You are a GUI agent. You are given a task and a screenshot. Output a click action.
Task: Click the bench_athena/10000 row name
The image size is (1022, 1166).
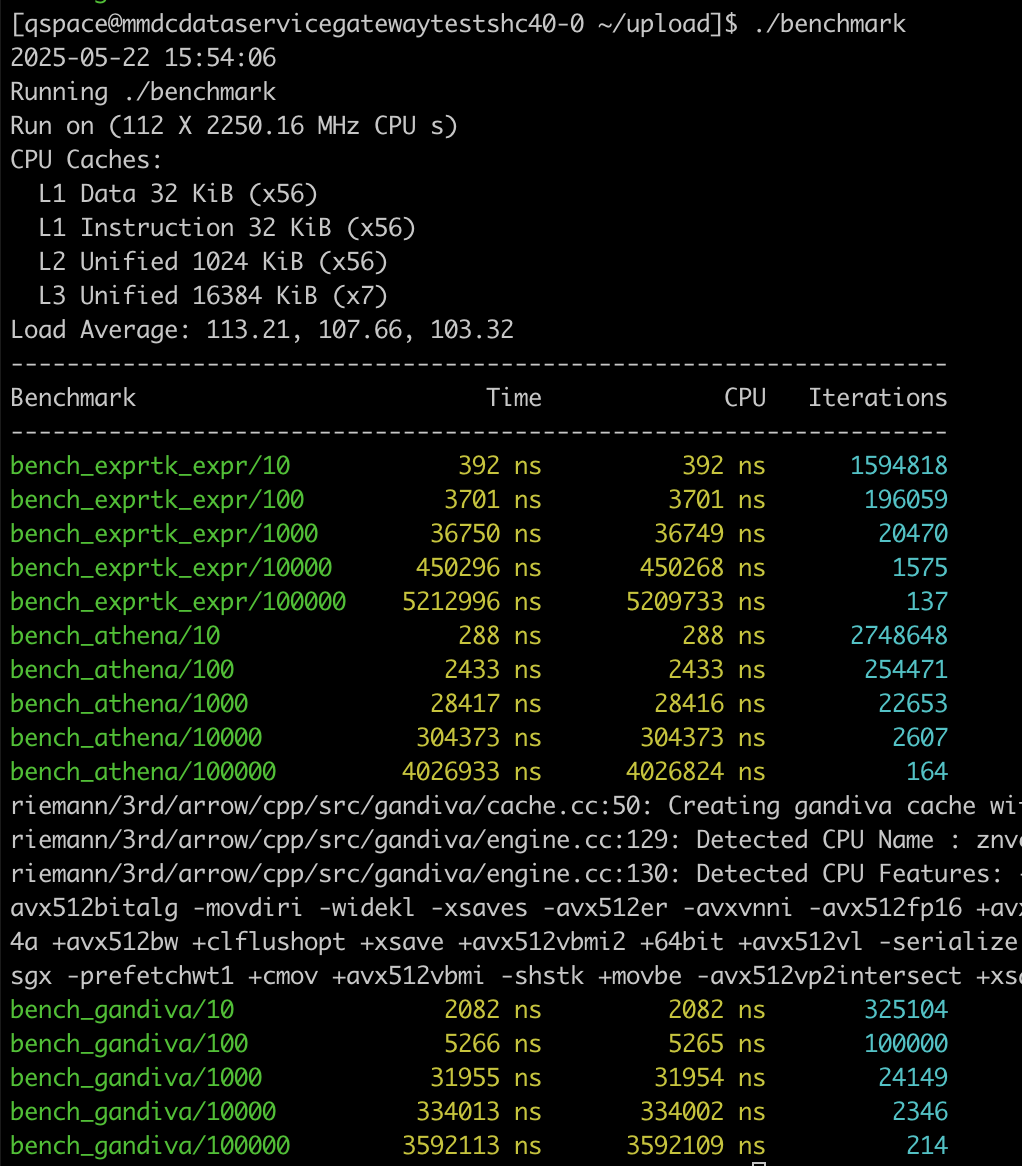tap(136, 738)
